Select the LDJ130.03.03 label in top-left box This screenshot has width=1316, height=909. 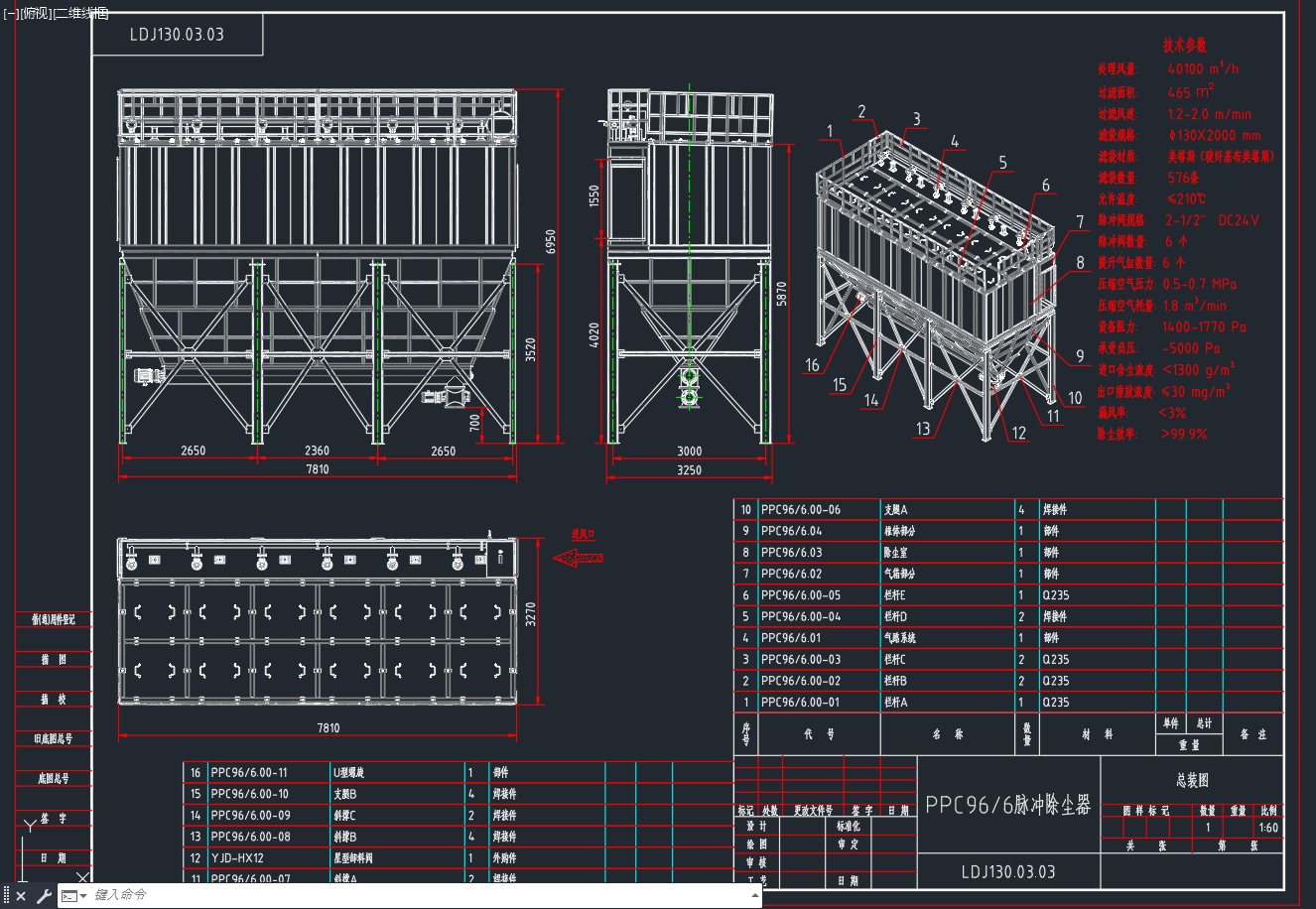177,34
